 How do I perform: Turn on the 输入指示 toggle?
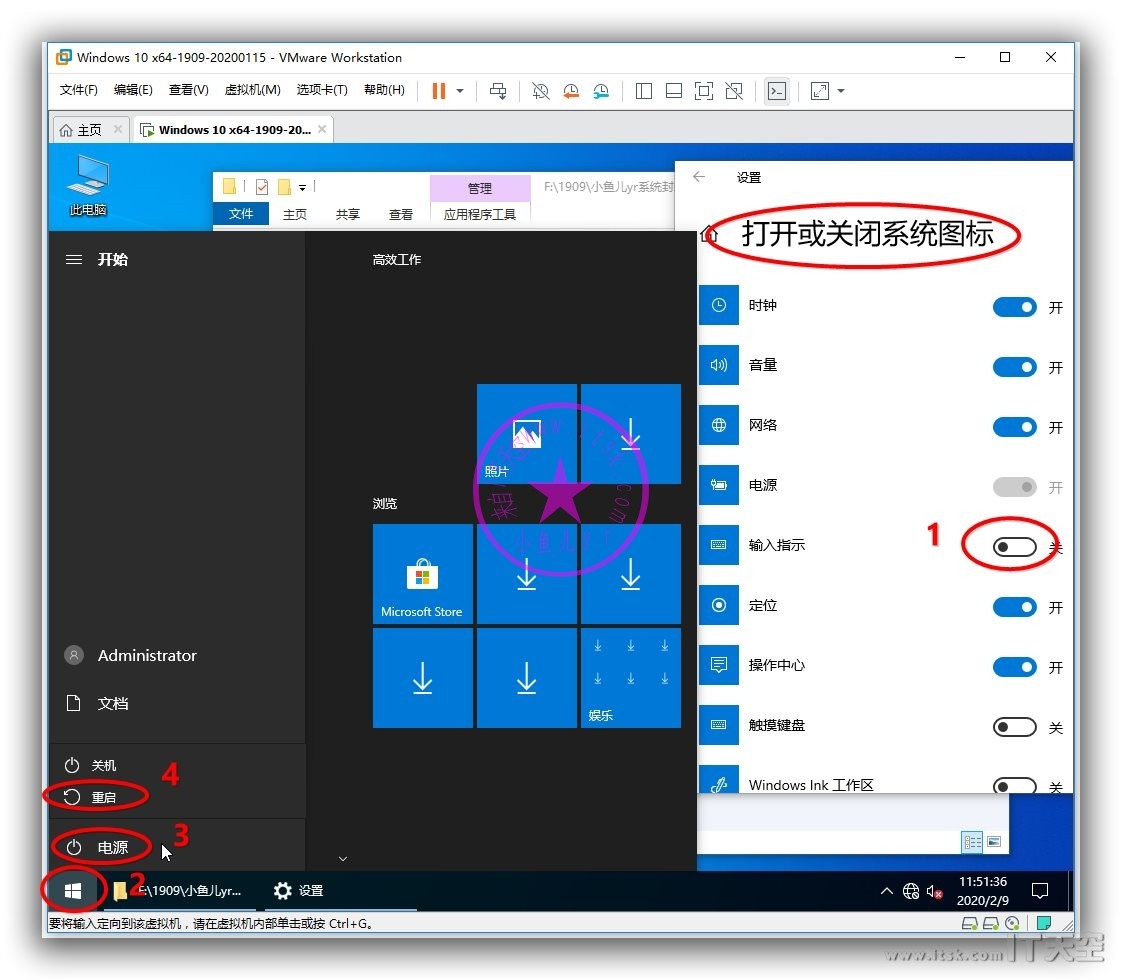point(1014,547)
